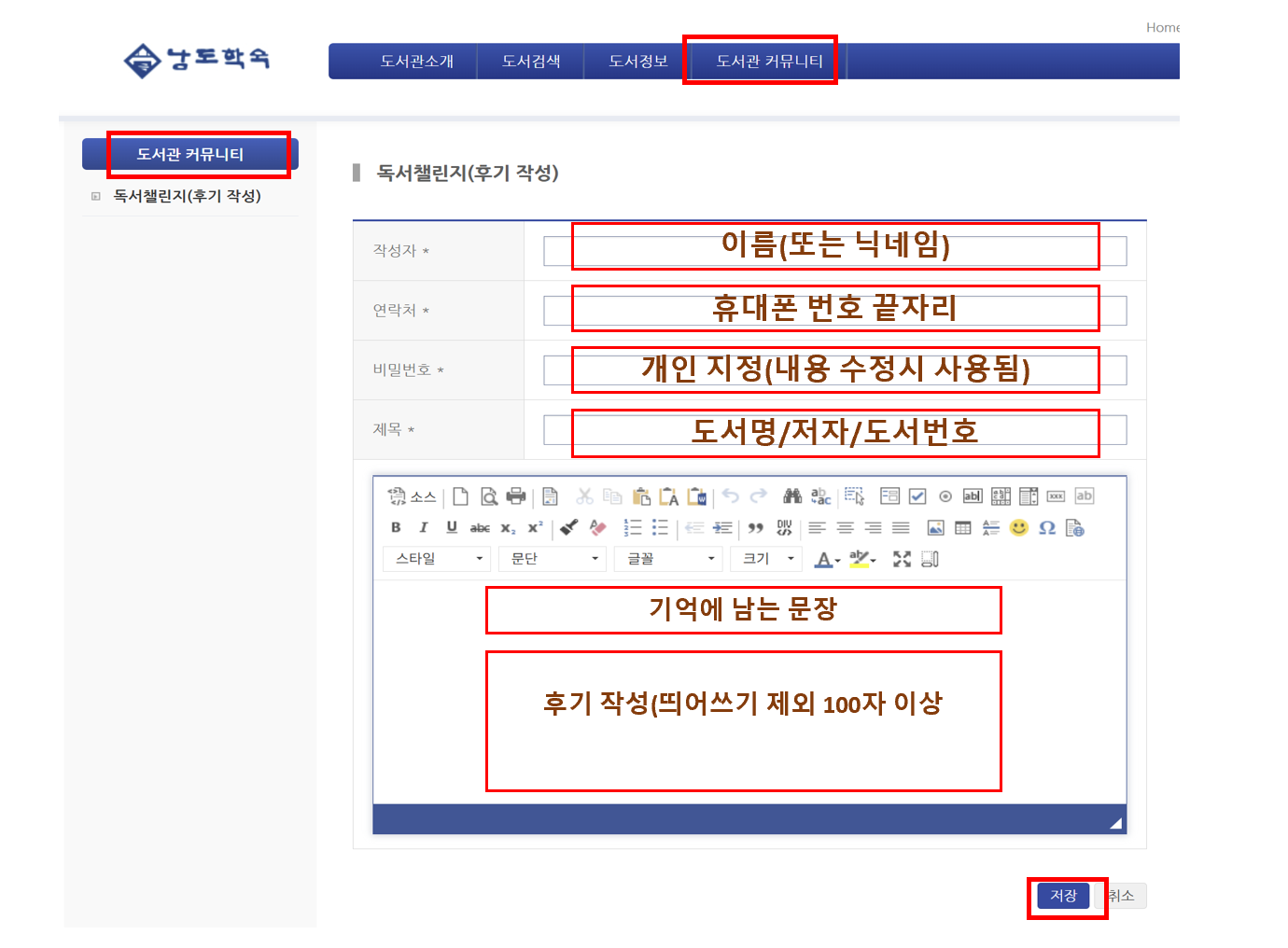Open the 스타일 dropdown
Screen dimensions: 1288x948
tap(437, 559)
